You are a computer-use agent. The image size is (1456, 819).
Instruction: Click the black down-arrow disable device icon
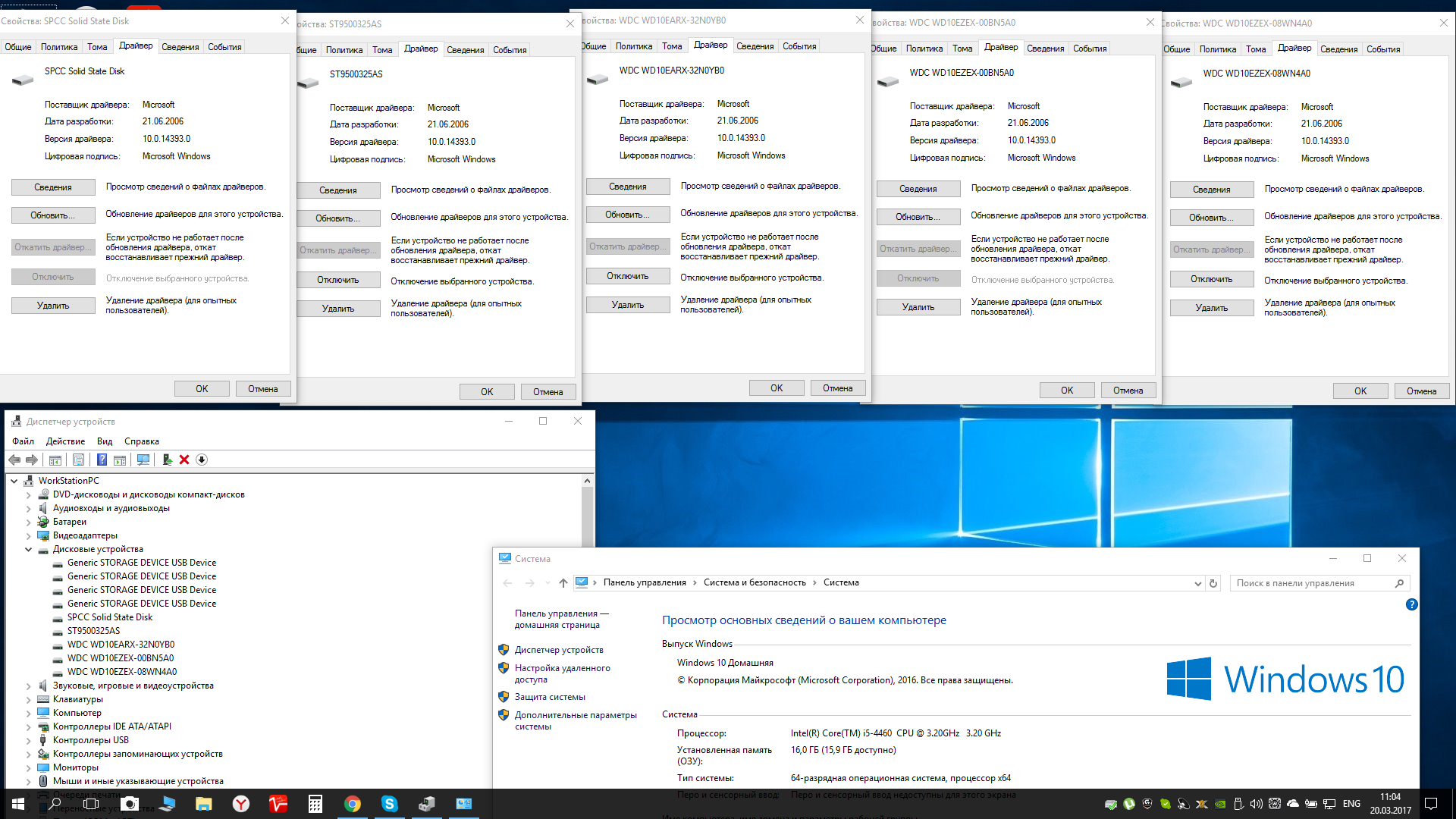pos(202,460)
